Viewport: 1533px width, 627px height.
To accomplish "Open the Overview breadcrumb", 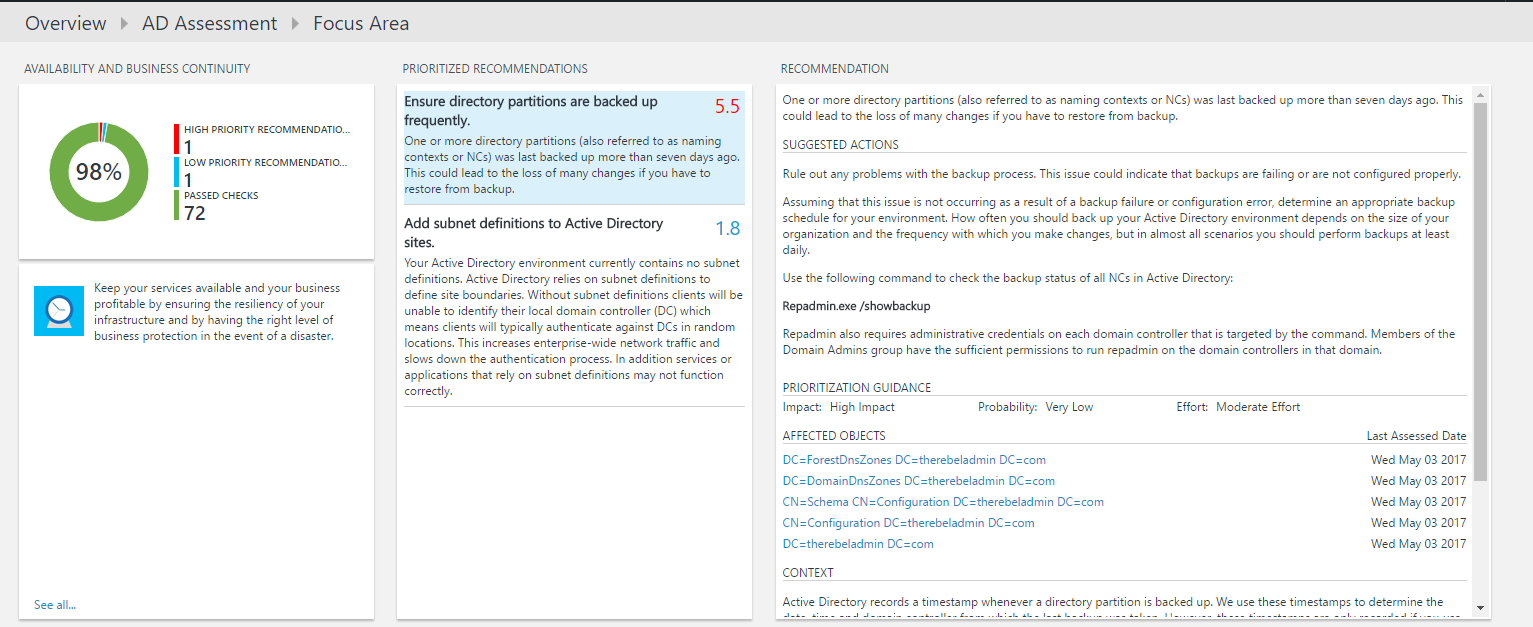I will 65,23.
